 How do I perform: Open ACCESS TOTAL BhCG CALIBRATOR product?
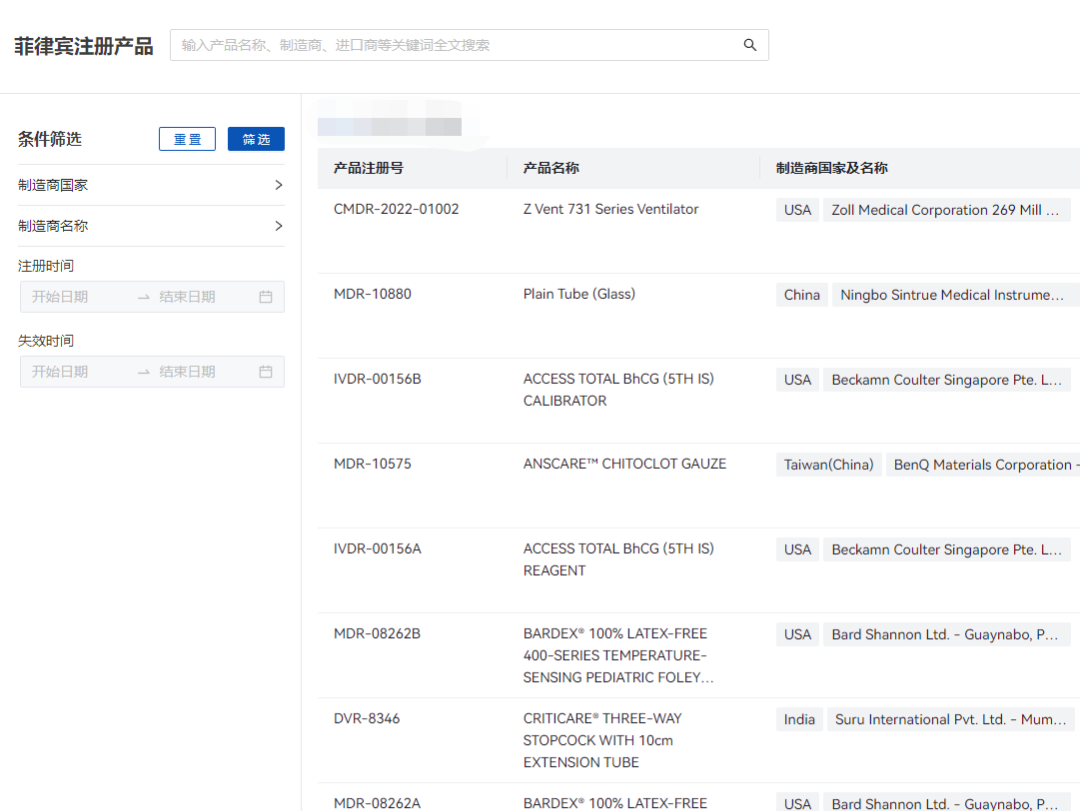[619, 390]
